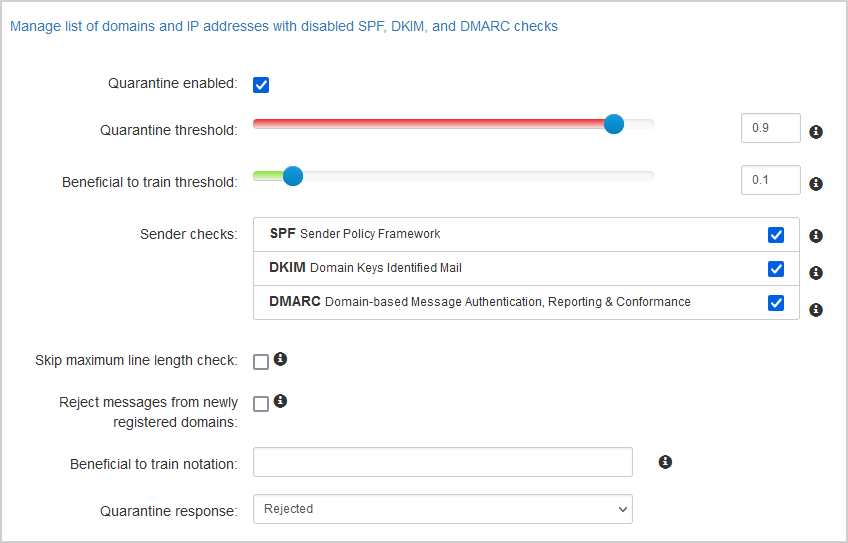Click the Quarantine threshold slider handle

tap(614, 124)
